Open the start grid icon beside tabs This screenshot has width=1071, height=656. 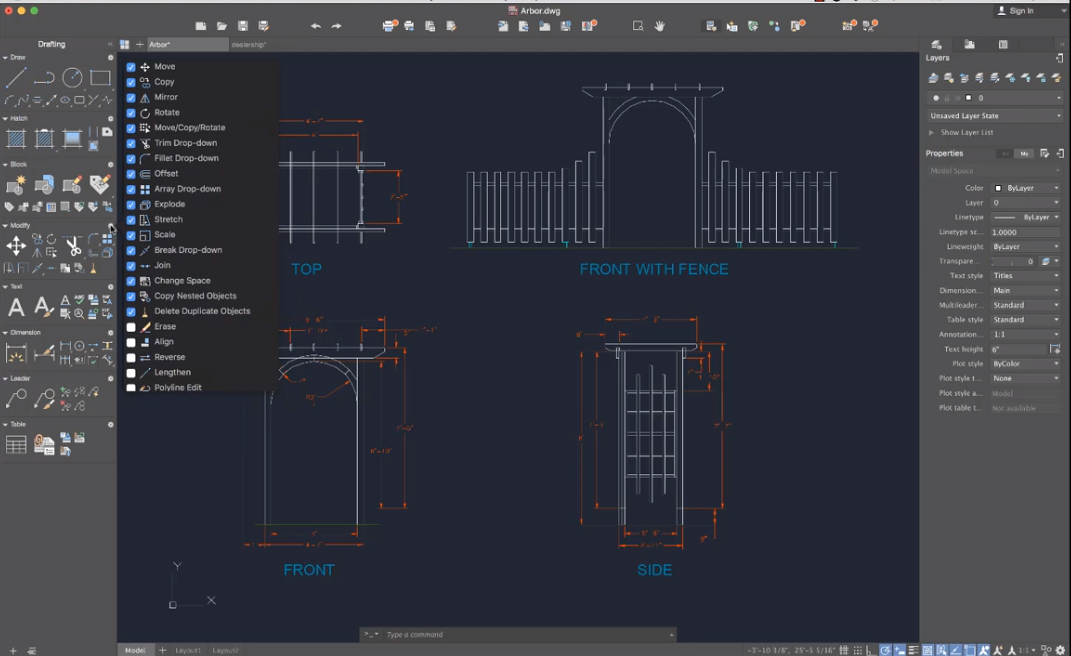(124, 44)
